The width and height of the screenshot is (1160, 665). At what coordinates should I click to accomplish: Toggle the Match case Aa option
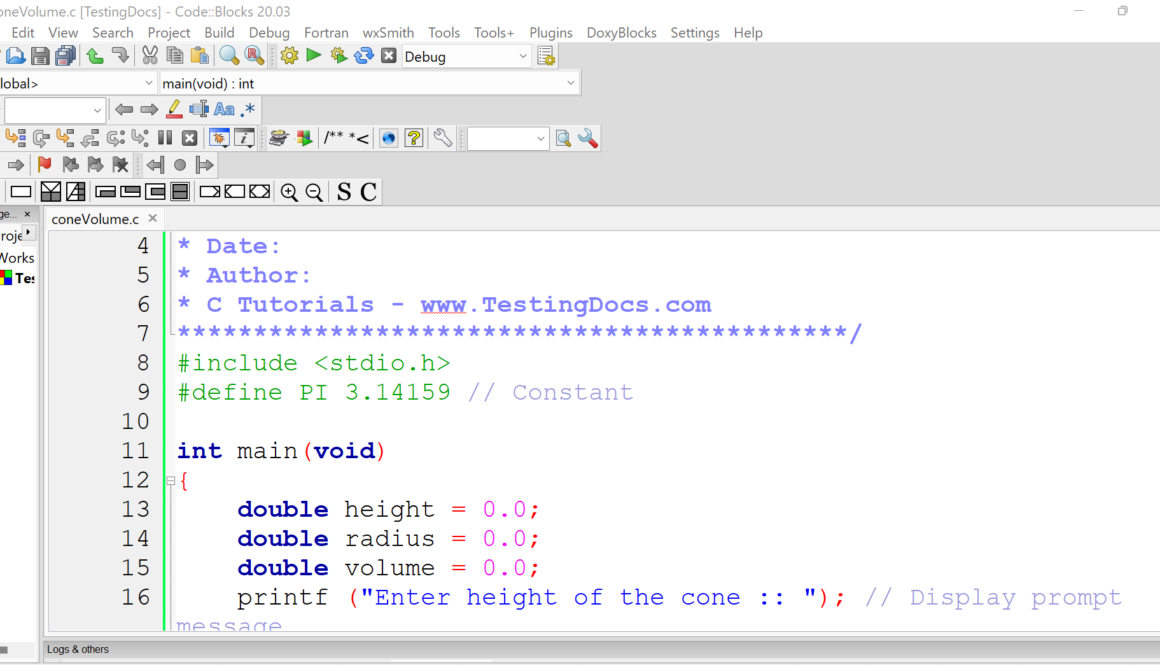pos(224,110)
